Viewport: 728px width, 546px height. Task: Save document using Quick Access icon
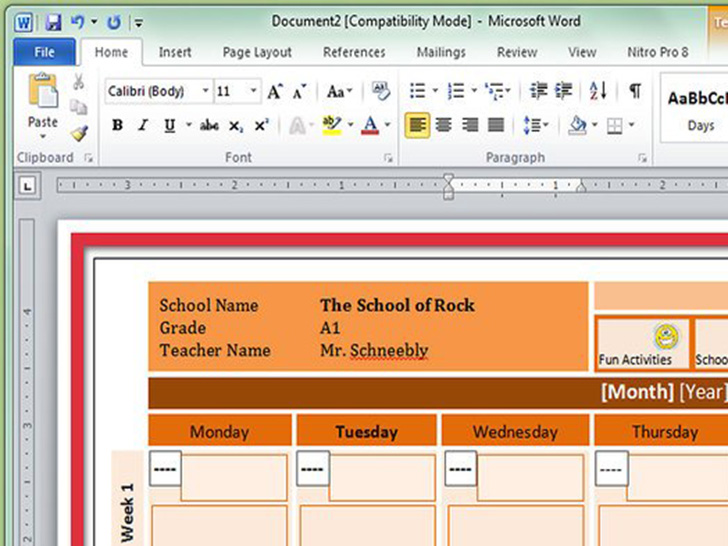53,21
